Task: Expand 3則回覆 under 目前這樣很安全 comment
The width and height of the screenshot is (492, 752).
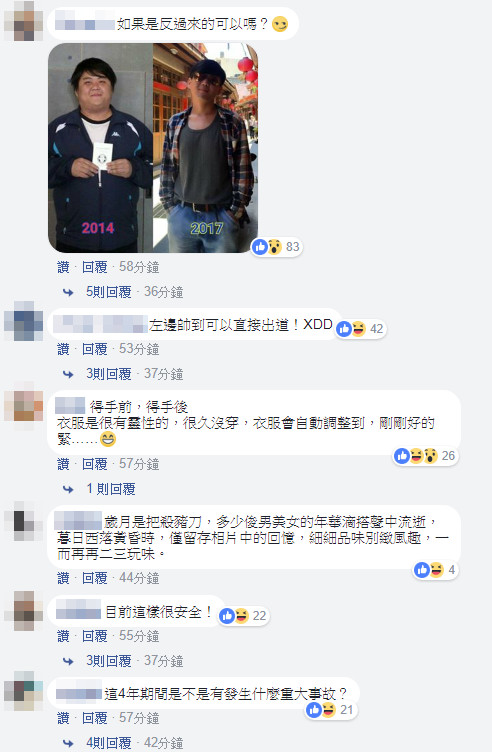Action: [108, 661]
